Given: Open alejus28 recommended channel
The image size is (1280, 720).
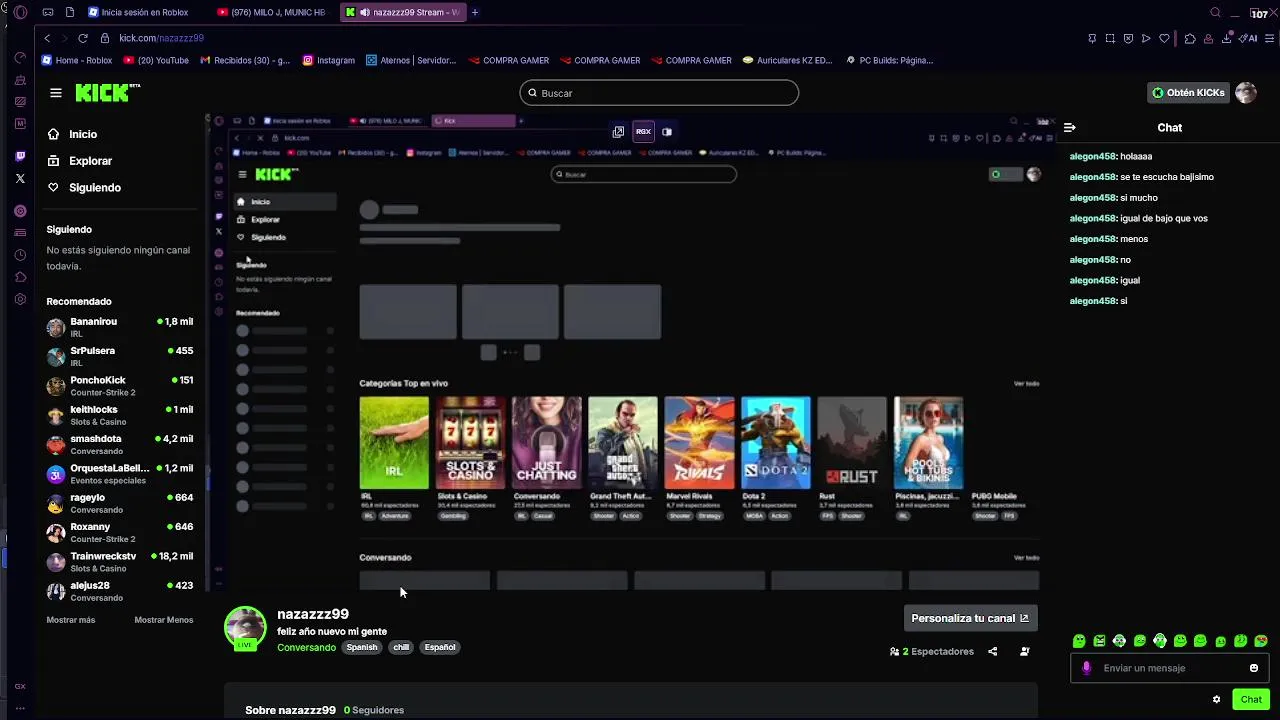Looking at the screenshot, I should pyautogui.click(x=120, y=591).
